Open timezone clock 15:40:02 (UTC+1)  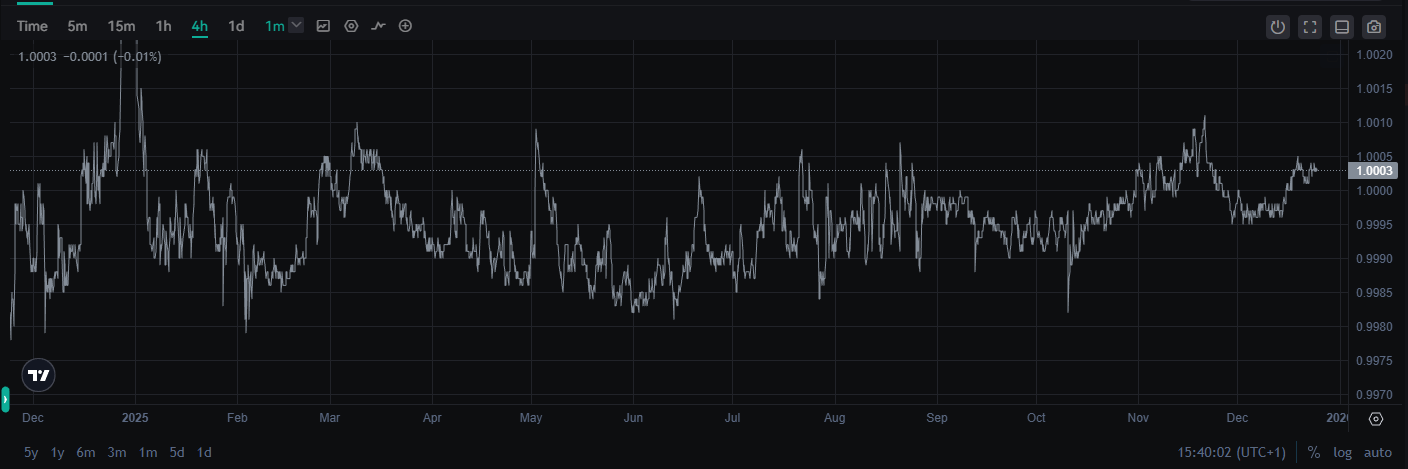tap(1232, 453)
